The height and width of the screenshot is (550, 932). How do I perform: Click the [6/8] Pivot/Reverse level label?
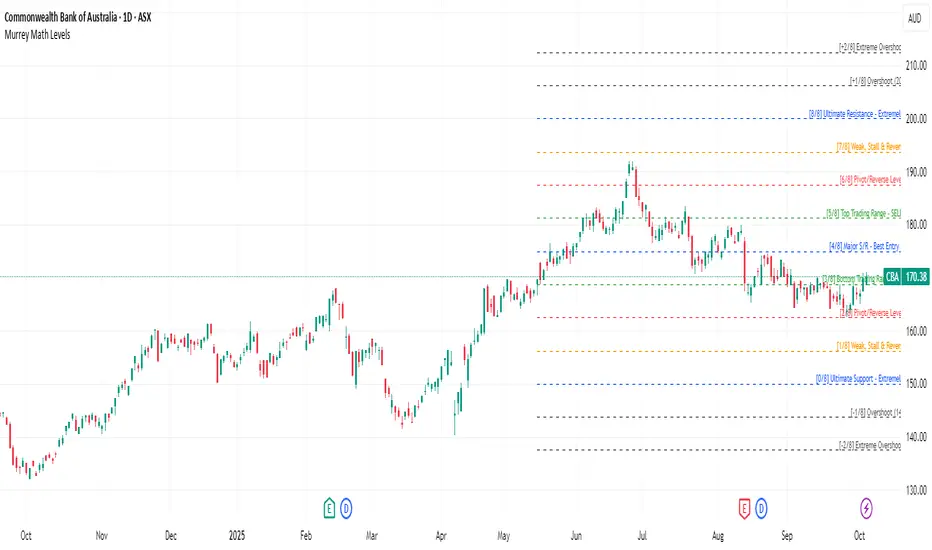click(x=870, y=181)
